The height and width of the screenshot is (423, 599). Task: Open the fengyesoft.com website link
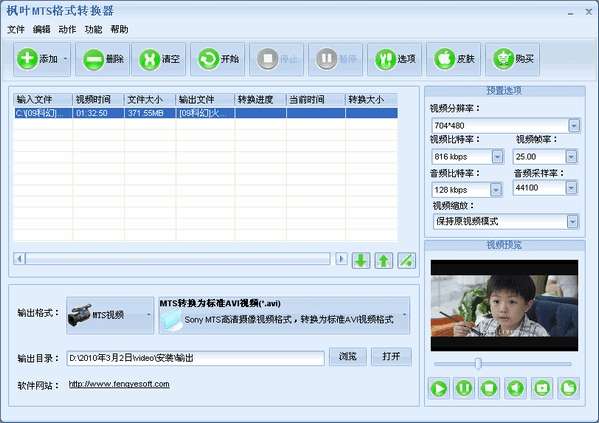119,384
